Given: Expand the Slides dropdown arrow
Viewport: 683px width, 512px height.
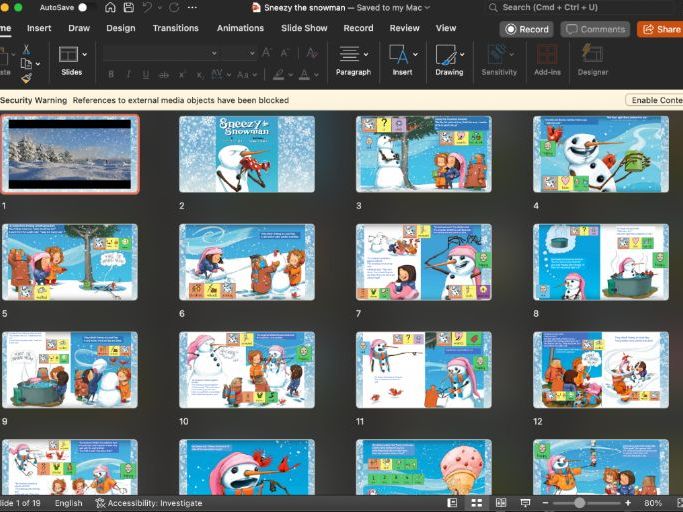Looking at the screenshot, I should pyautogui.click(x=85, y=54).
